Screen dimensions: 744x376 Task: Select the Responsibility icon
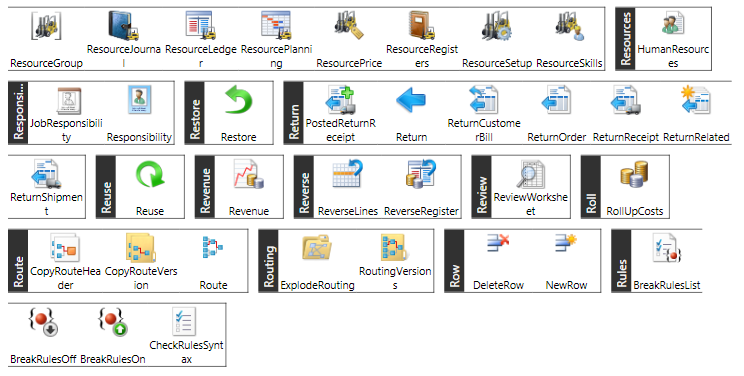[x=139, y=99]
